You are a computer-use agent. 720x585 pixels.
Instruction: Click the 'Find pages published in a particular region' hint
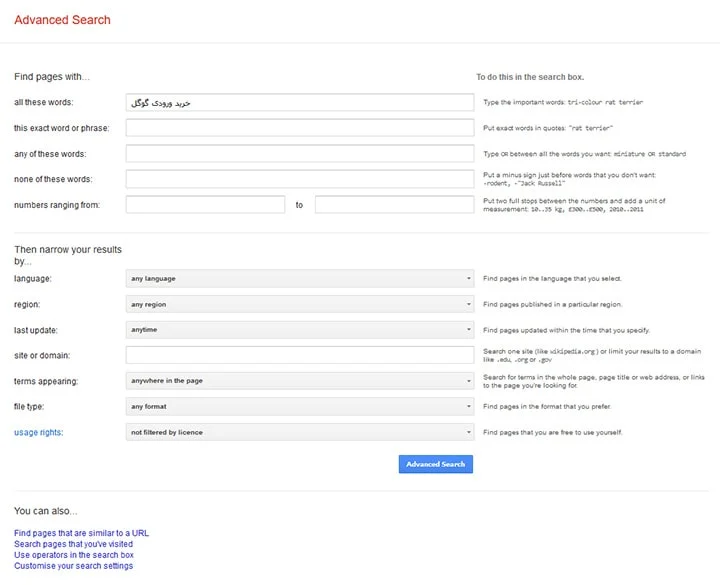[552, 304]
